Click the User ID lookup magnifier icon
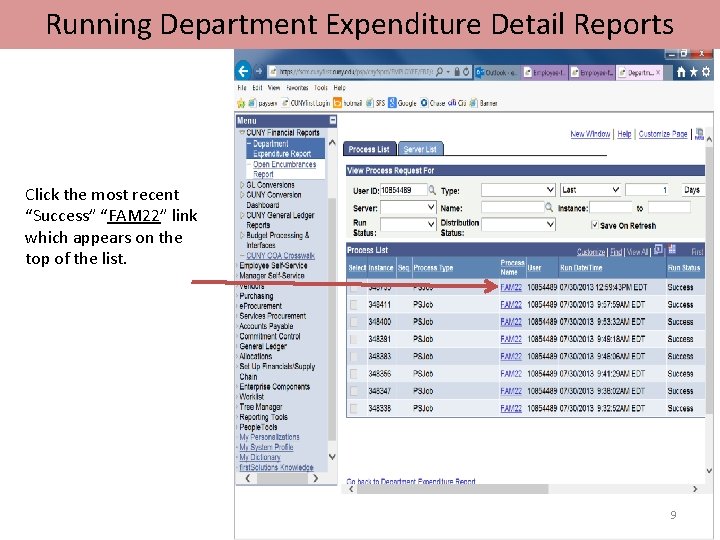 432,190
